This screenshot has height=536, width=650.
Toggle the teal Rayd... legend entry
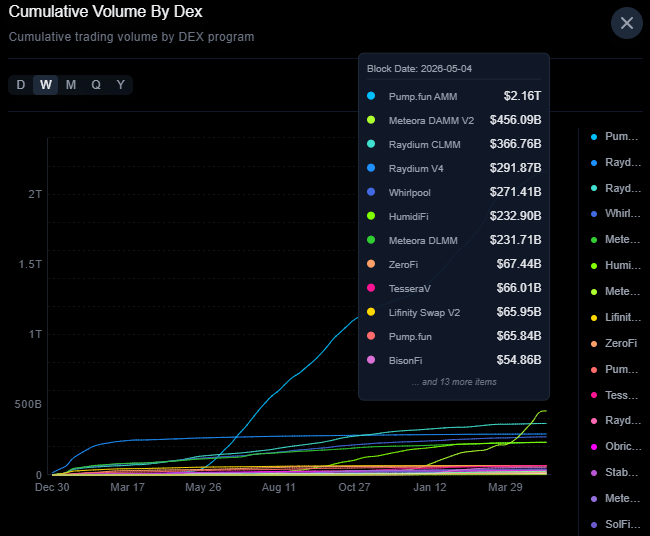615,188
